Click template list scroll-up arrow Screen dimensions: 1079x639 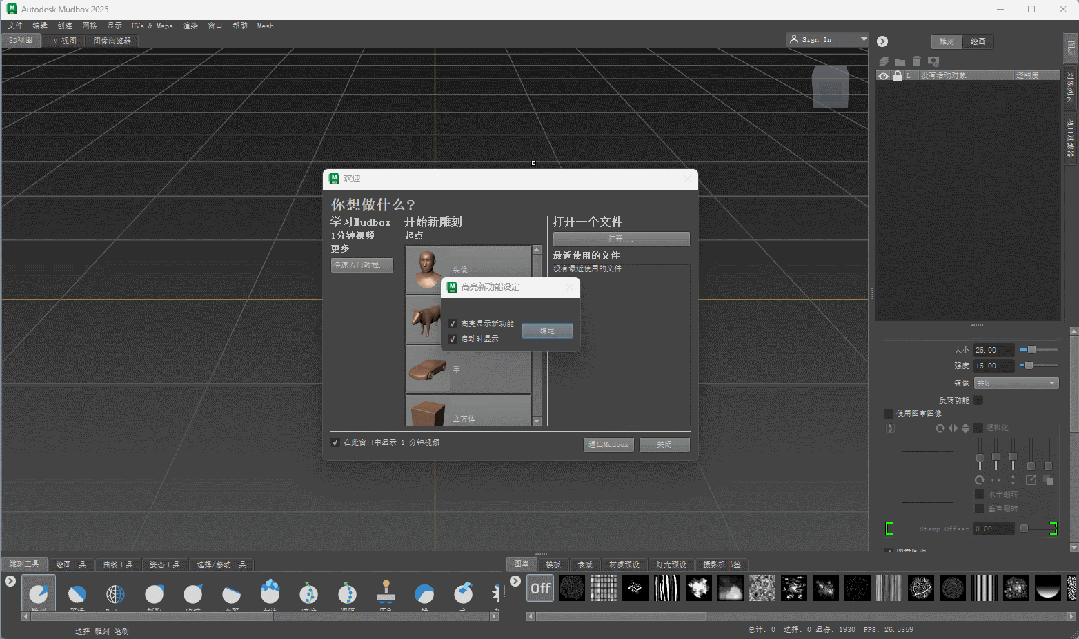537,250
